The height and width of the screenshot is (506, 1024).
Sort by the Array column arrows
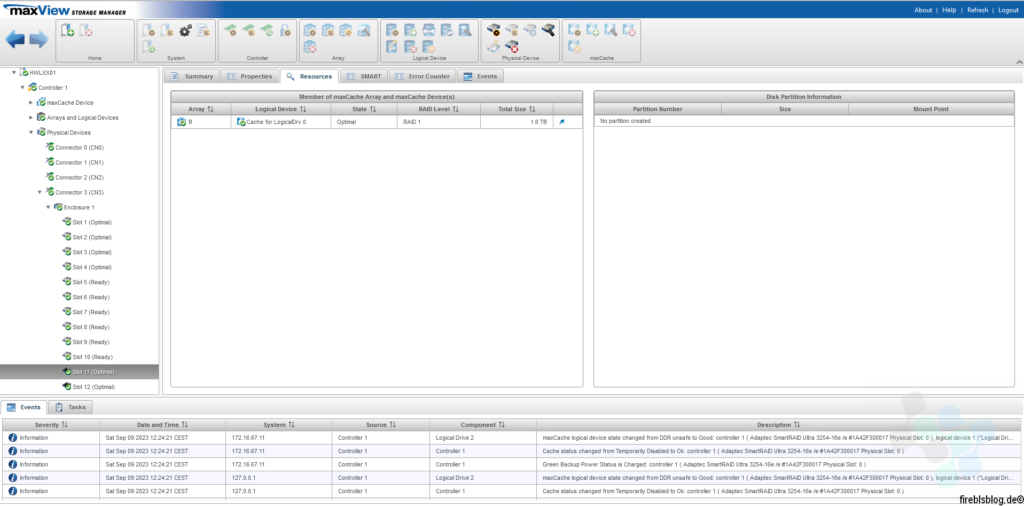coord(210,109)
